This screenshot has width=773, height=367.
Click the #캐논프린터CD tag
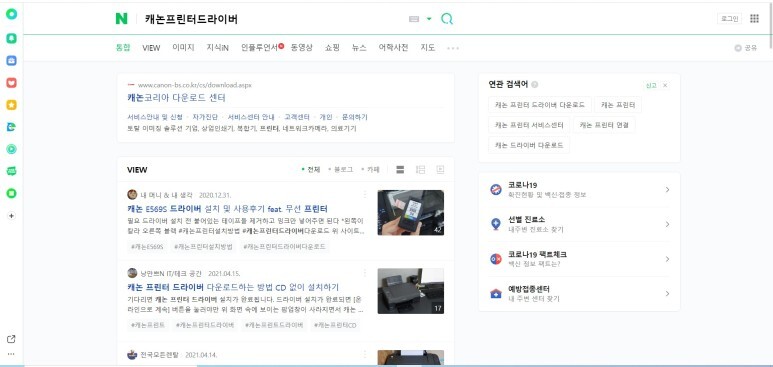click(x=335, y=325)
